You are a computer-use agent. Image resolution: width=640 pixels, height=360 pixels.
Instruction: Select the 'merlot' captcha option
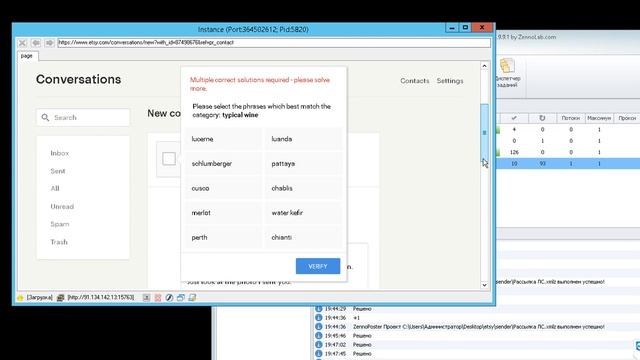223,213
